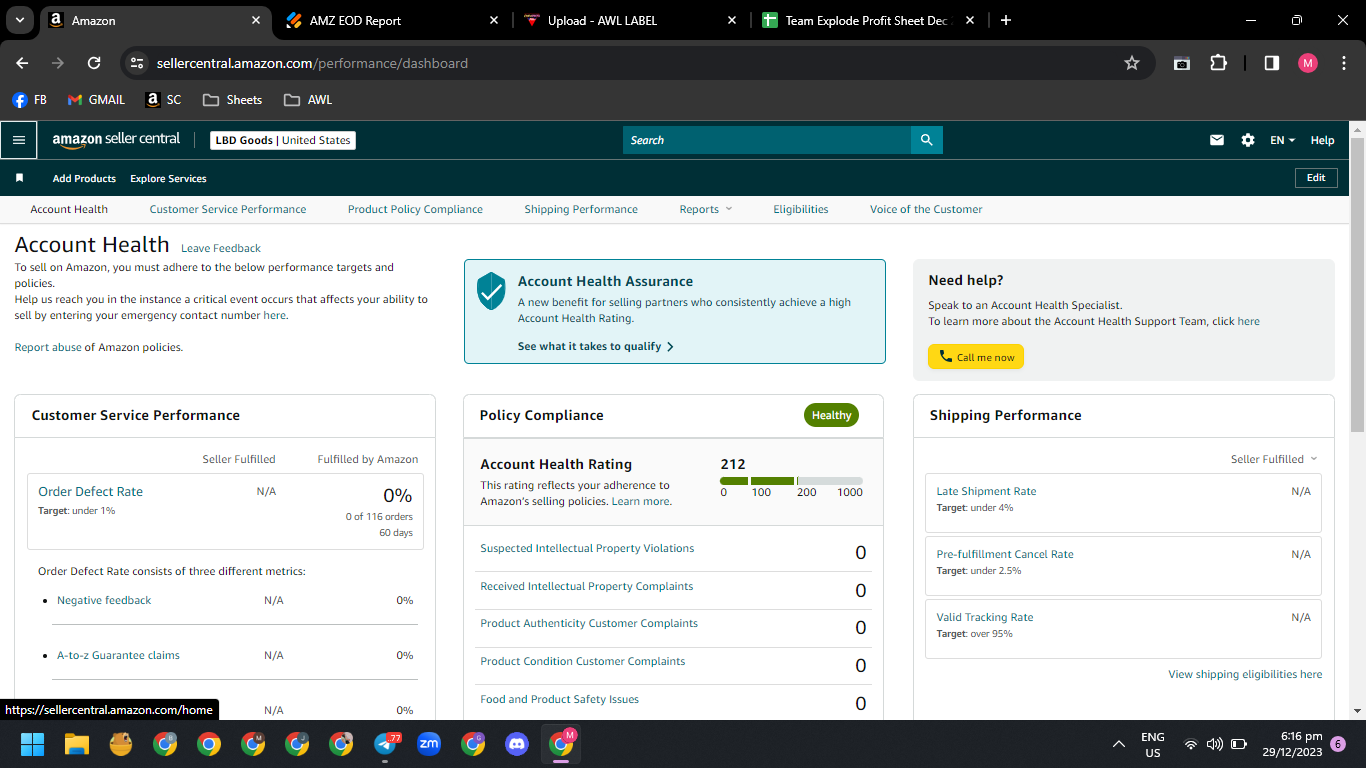
Task: Open File Explorer from the taskbar
Action: click(77, 744)
